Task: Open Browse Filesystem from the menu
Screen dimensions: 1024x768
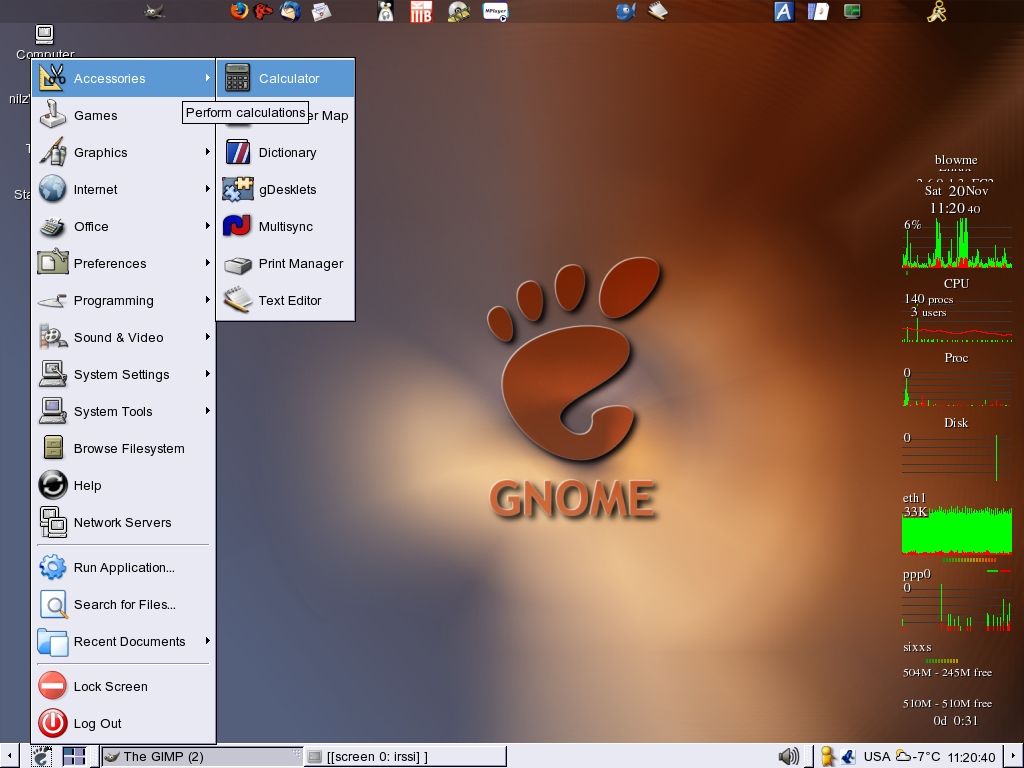Action: 123,449
